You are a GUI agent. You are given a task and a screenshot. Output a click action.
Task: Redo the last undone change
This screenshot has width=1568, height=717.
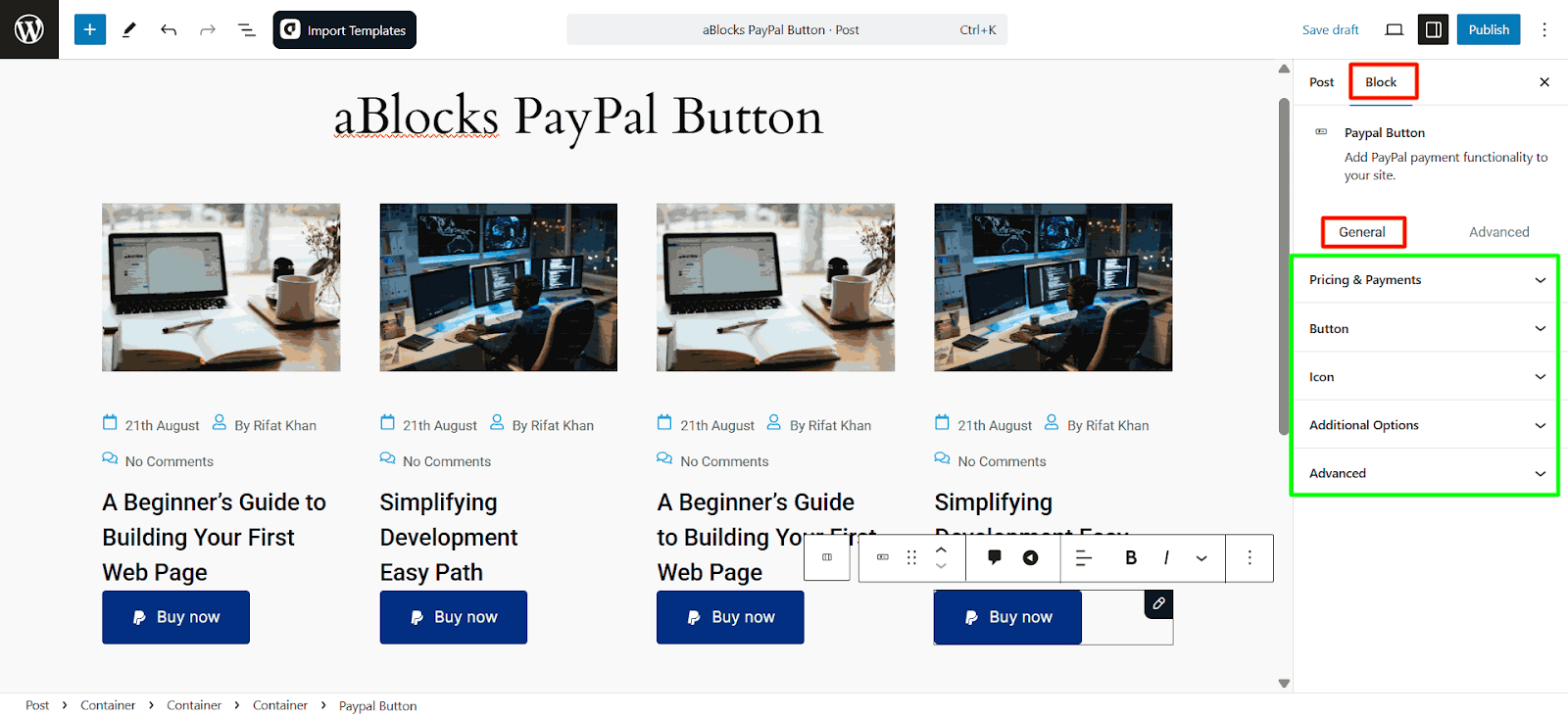[208, 29]
